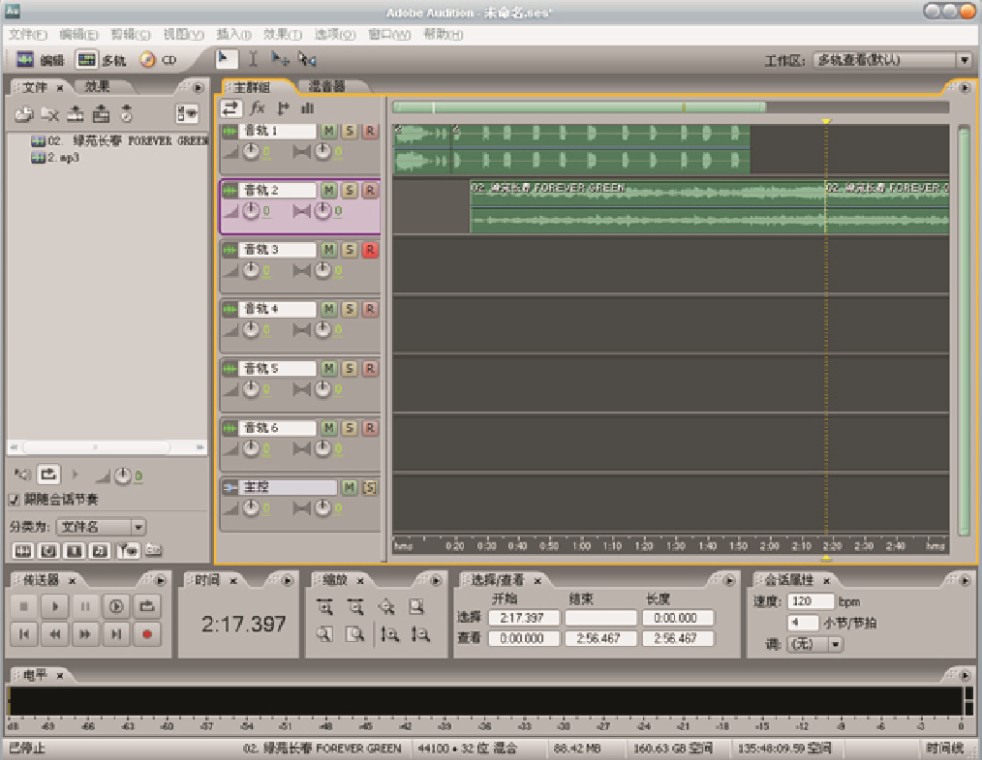Switch to the 混音器 tab
Viewport: 982px width, 760px height.
coord(326,86)
